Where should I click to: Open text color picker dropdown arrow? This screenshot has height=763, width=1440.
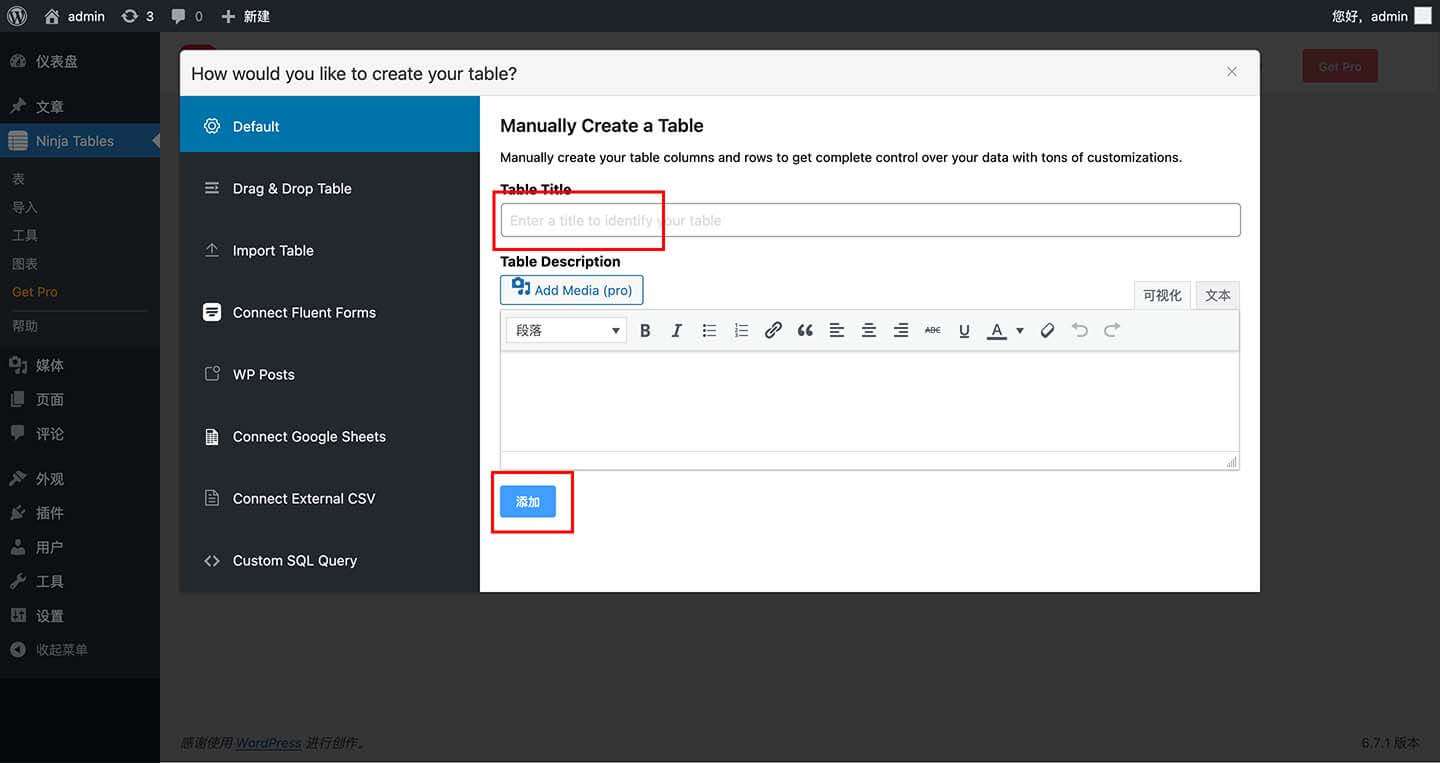tap(1020, 330)
